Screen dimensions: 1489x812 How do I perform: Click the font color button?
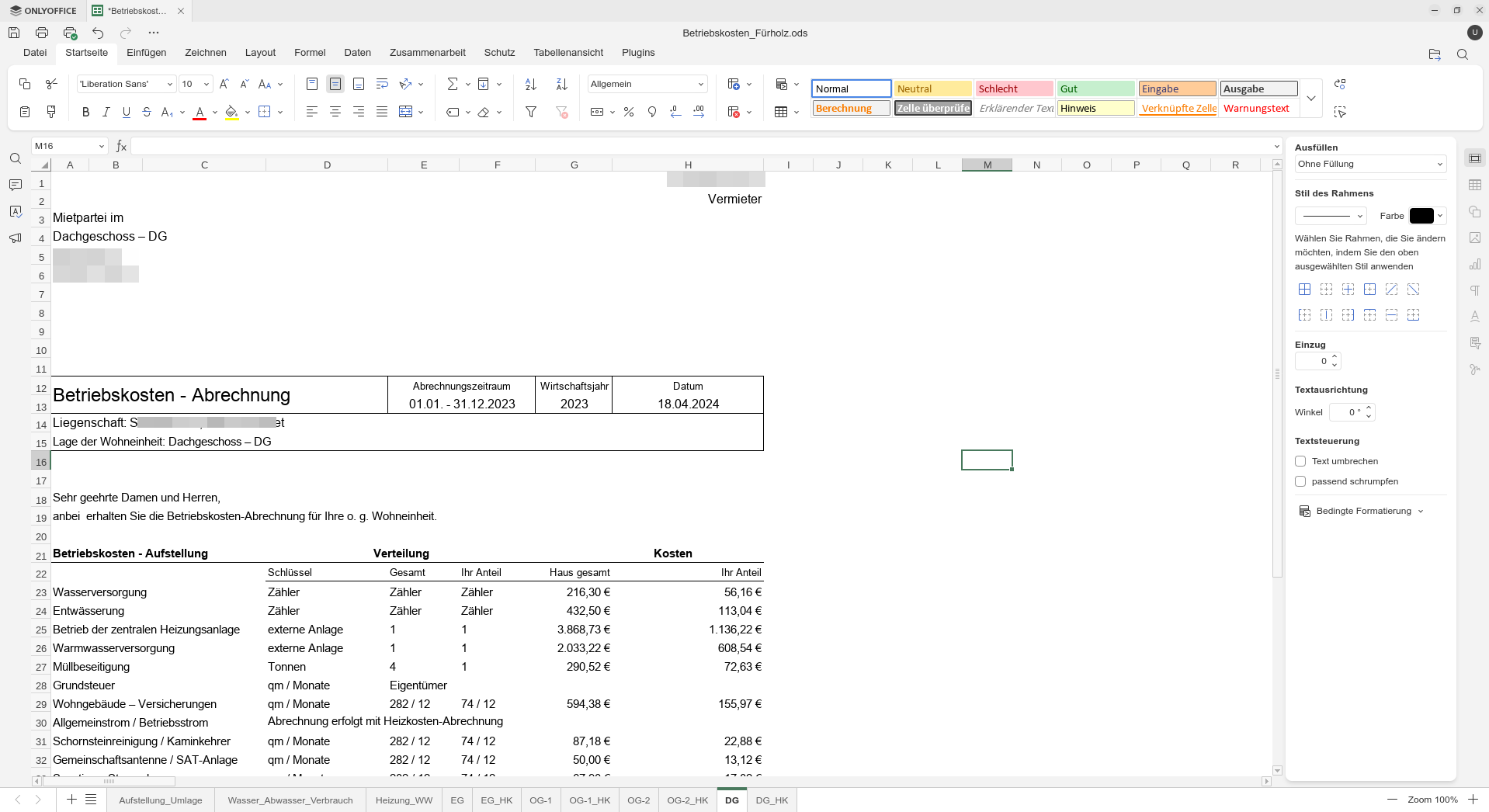coord(200,112)
